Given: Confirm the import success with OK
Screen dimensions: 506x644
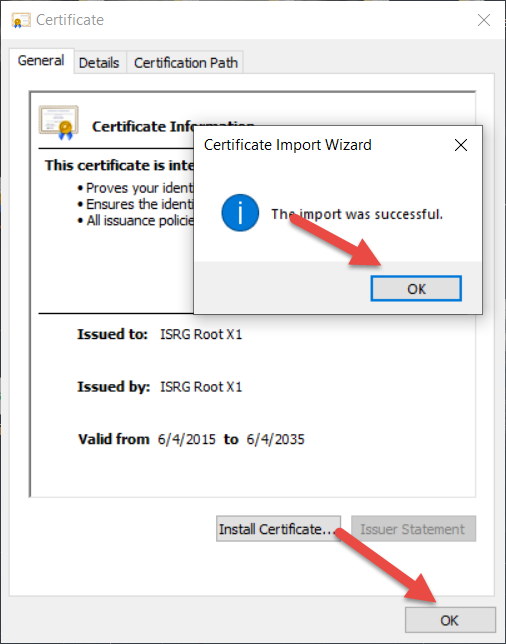Looking at the screenshot, I should 416,289.
